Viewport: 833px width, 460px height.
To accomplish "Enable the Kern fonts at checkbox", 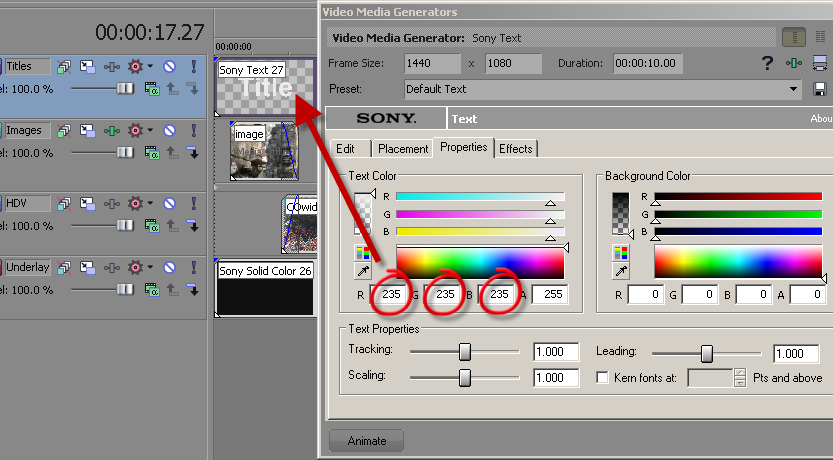I will pyautogui.click(x=602, y=378).
